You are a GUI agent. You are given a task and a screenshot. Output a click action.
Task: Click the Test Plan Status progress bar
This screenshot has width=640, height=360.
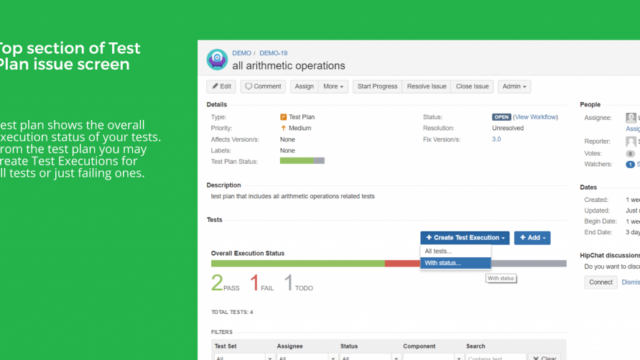(302, 161)
